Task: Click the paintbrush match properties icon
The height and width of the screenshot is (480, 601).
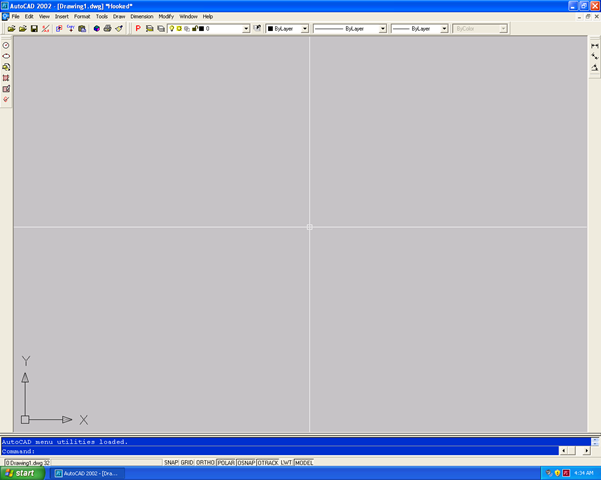Action: tap(119, 29)
